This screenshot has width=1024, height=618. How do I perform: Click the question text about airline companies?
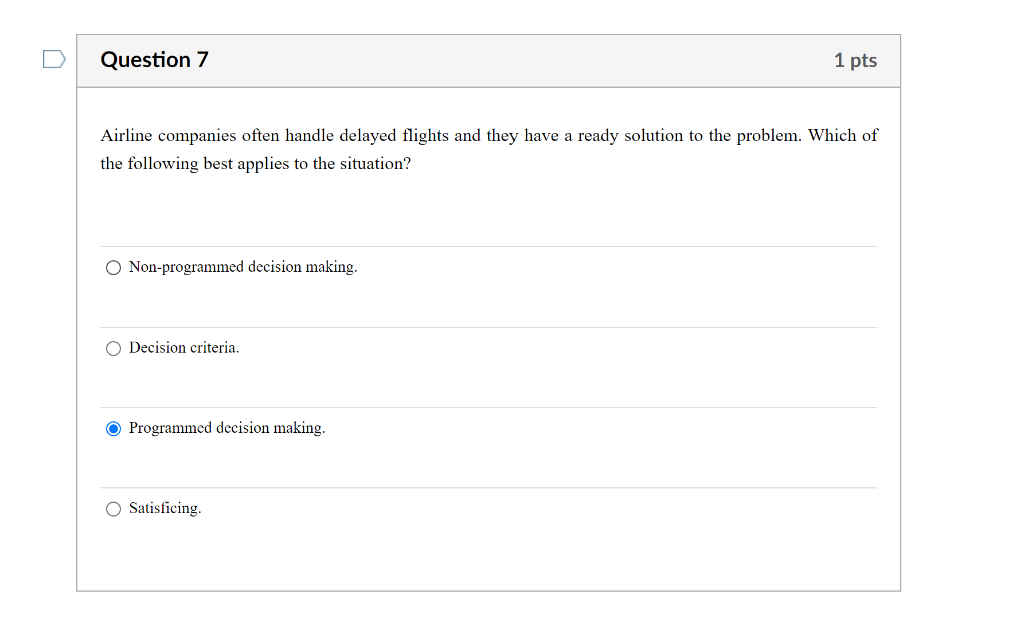coord(488,149)
